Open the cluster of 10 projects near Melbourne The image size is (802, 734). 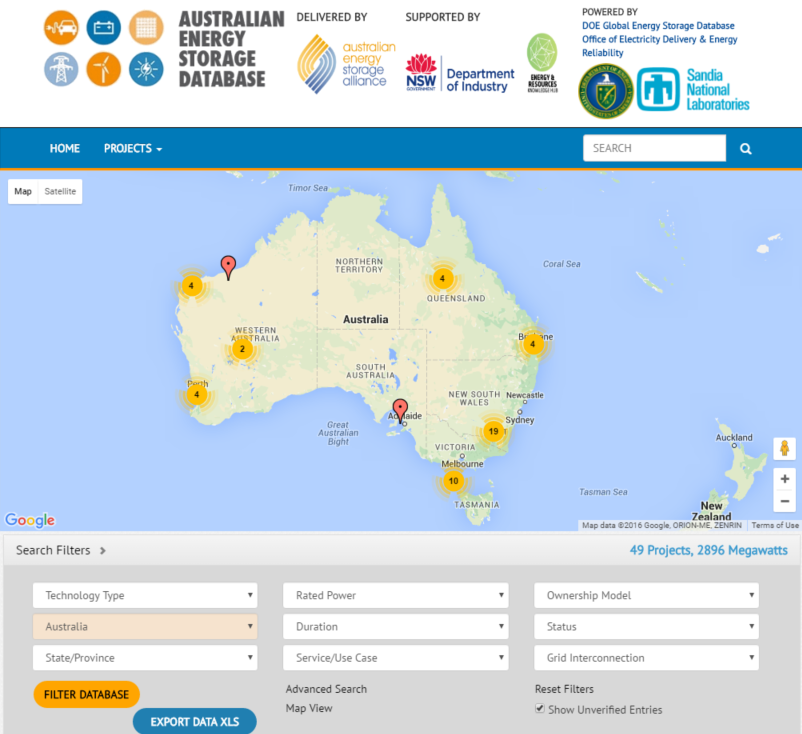pos(454,481)
